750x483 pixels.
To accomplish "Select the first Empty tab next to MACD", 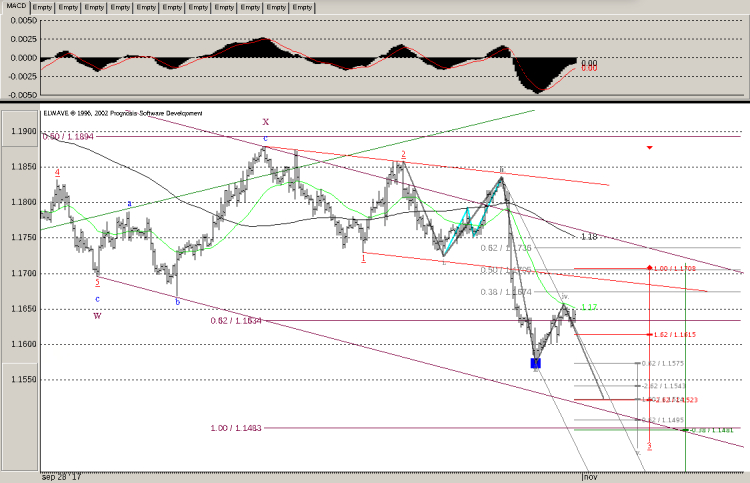I will [41, 6].
